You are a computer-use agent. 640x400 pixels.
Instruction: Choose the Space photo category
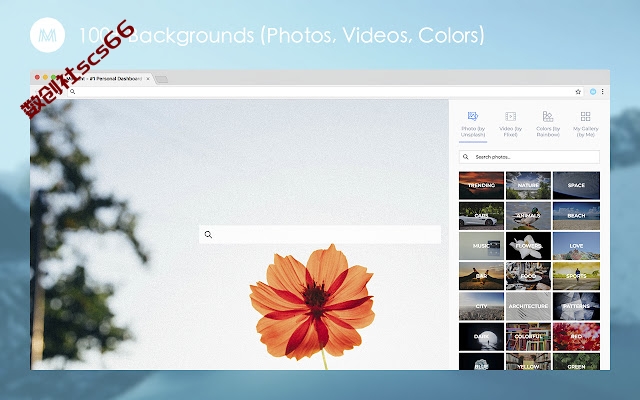(x=576, y=185)
